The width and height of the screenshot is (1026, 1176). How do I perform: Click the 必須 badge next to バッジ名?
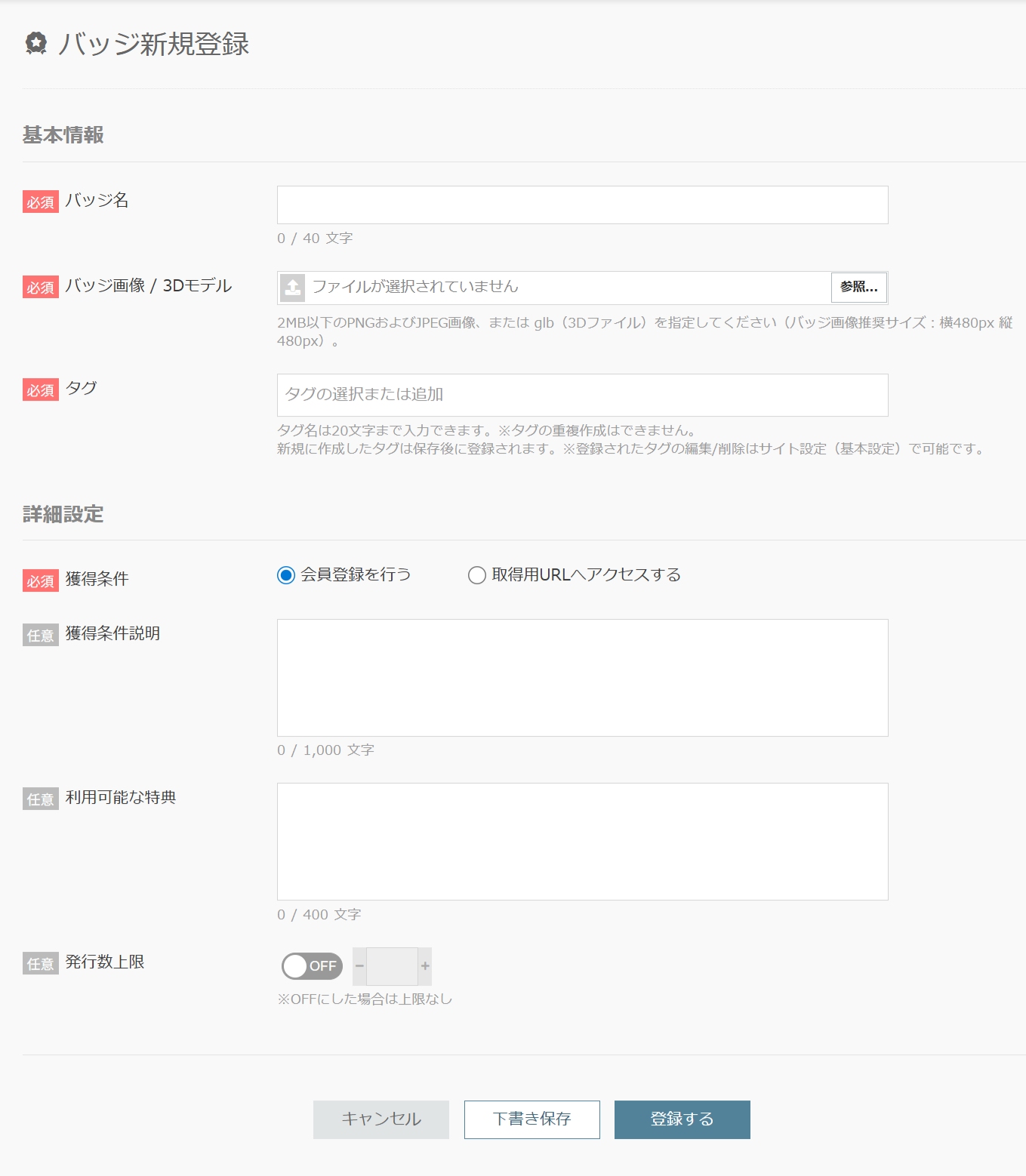pyautogui.click(x=41, y=202)
